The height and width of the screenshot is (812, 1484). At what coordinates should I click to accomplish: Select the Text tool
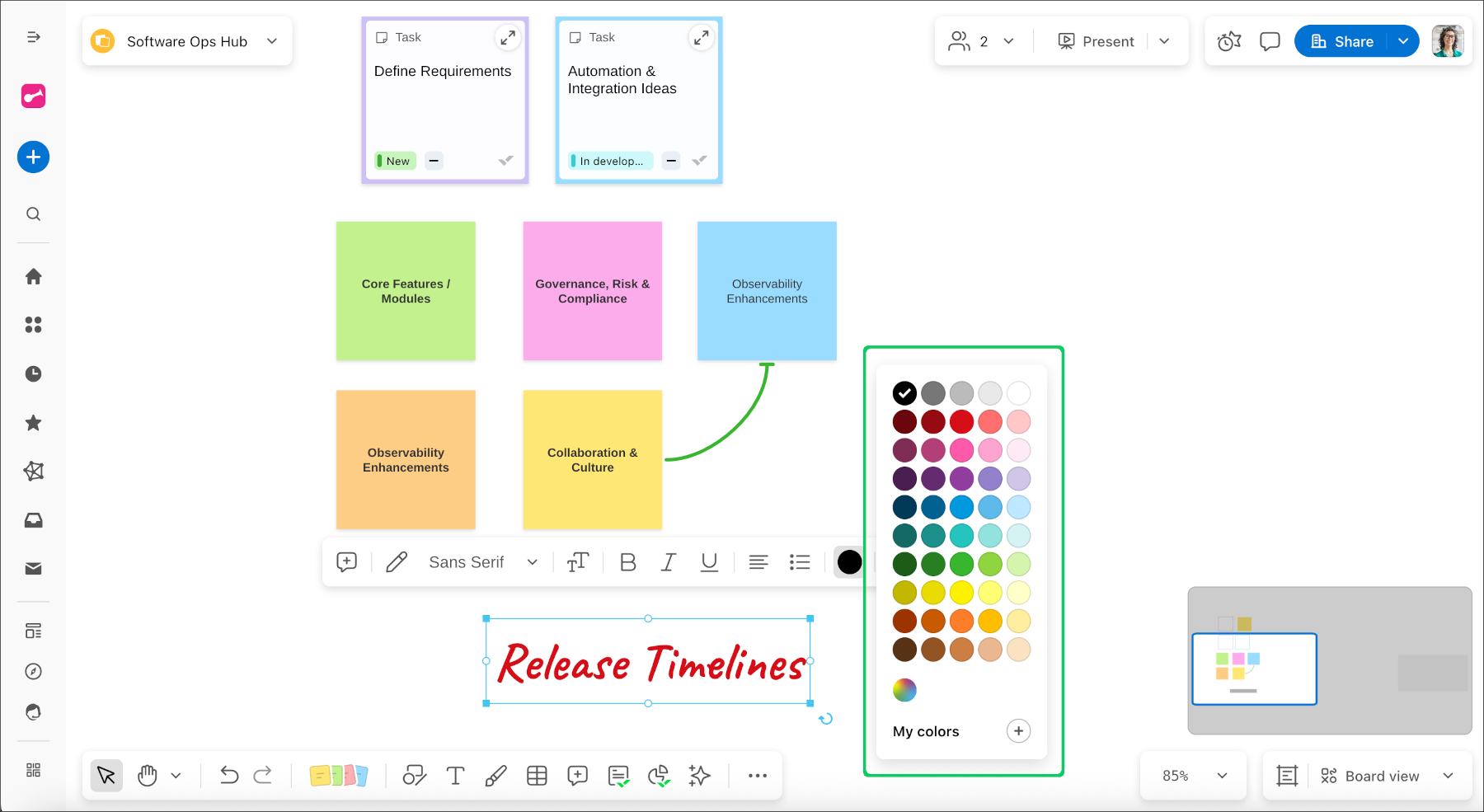pyautogui.click(x=455, y=775)
